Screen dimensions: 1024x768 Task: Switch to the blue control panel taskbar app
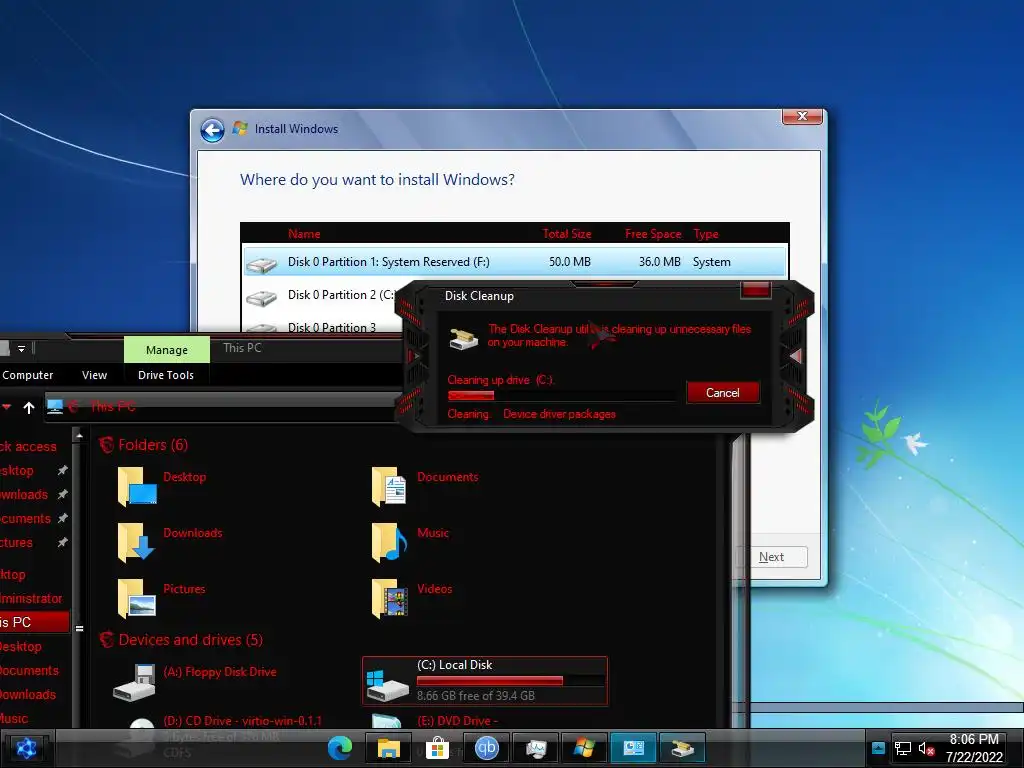(633, 748)
